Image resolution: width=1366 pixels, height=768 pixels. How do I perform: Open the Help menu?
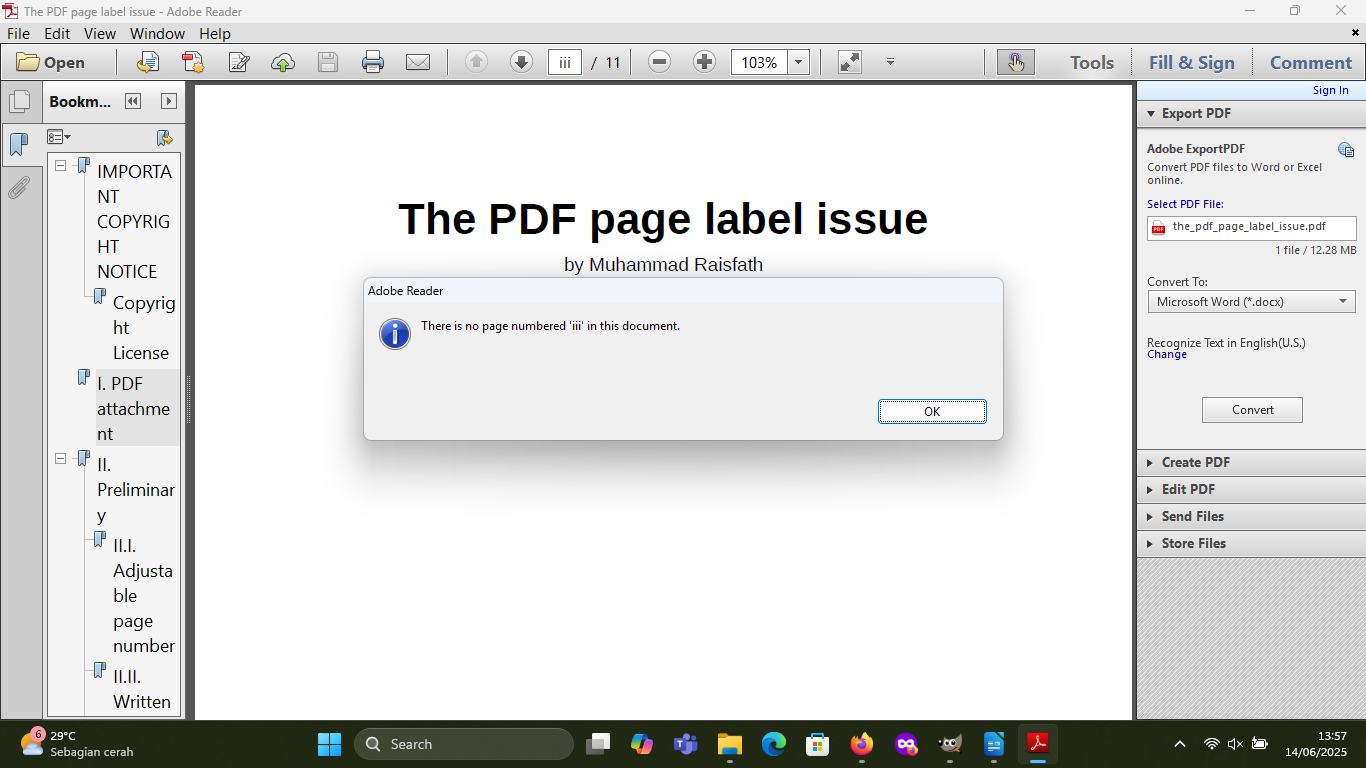(x=215, y=33)
